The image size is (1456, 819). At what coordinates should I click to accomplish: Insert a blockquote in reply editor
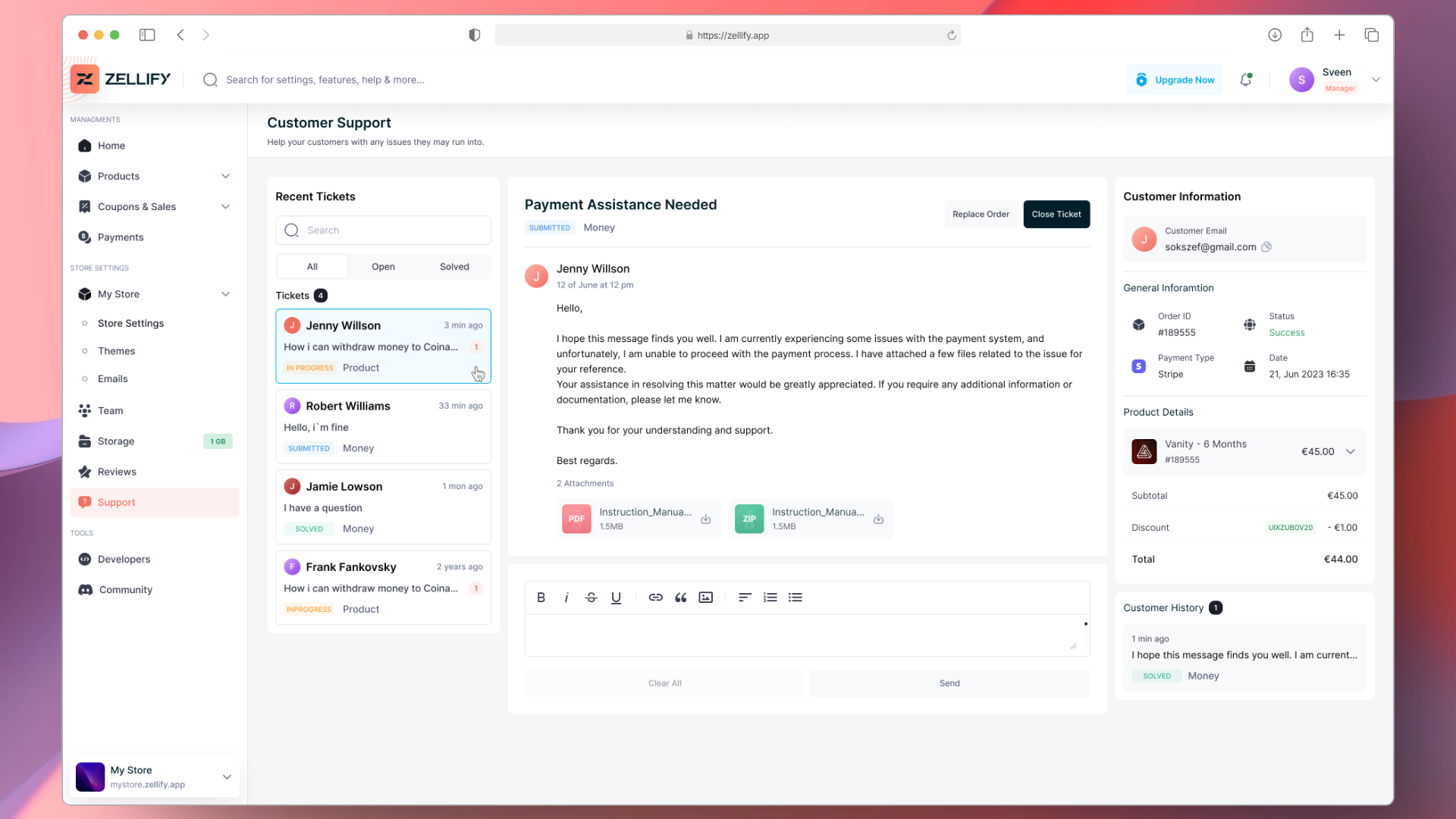tap(681, 598)
